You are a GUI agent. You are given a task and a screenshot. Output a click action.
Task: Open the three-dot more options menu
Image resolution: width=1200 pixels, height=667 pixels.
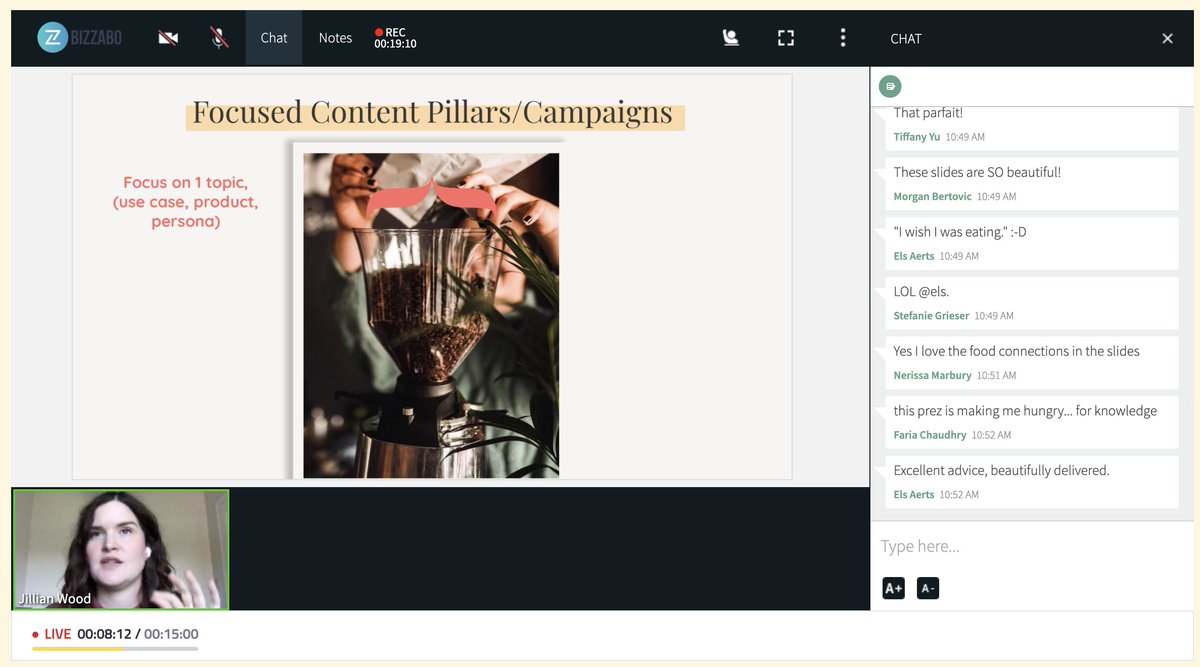(843, 38)
